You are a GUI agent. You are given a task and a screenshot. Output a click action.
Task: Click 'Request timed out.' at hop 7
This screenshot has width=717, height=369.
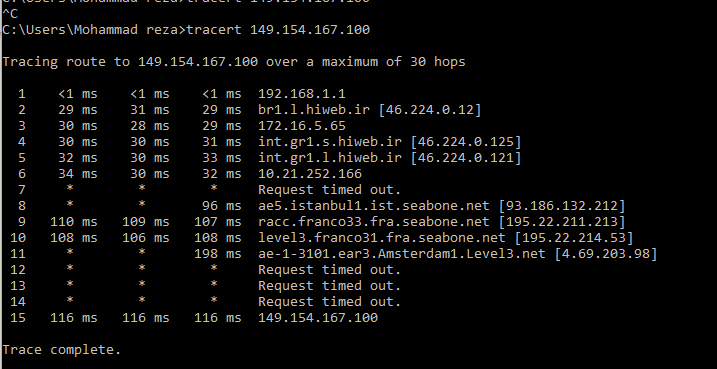(x=330, y=190)
